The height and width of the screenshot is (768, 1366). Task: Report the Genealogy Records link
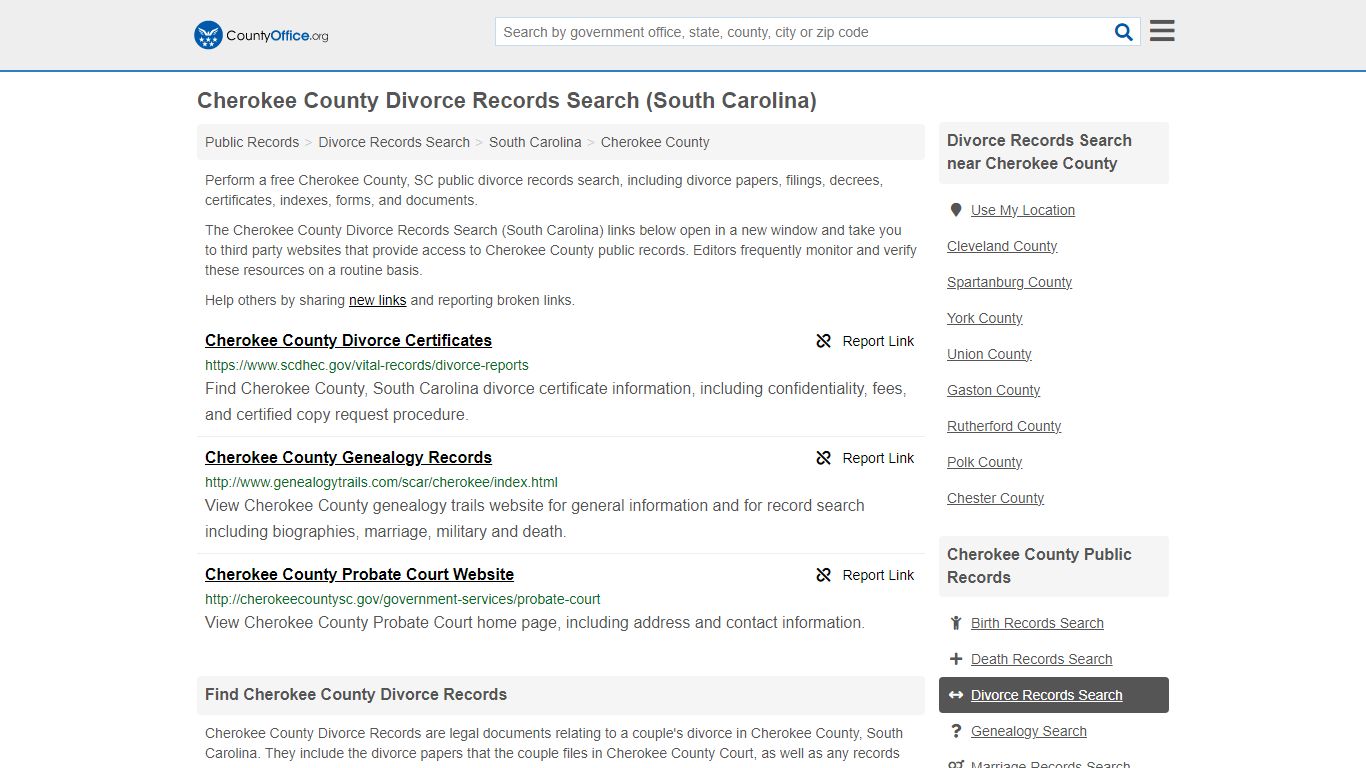[x=865, y=458]
